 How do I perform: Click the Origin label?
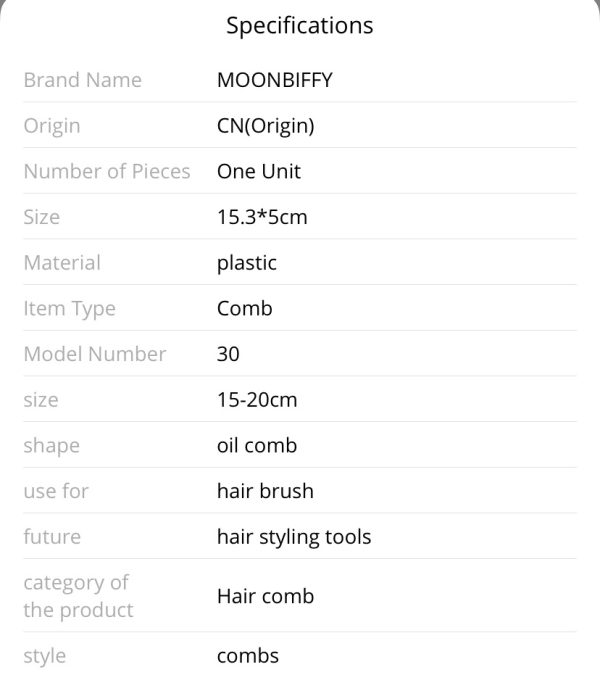tap(52, 126)
